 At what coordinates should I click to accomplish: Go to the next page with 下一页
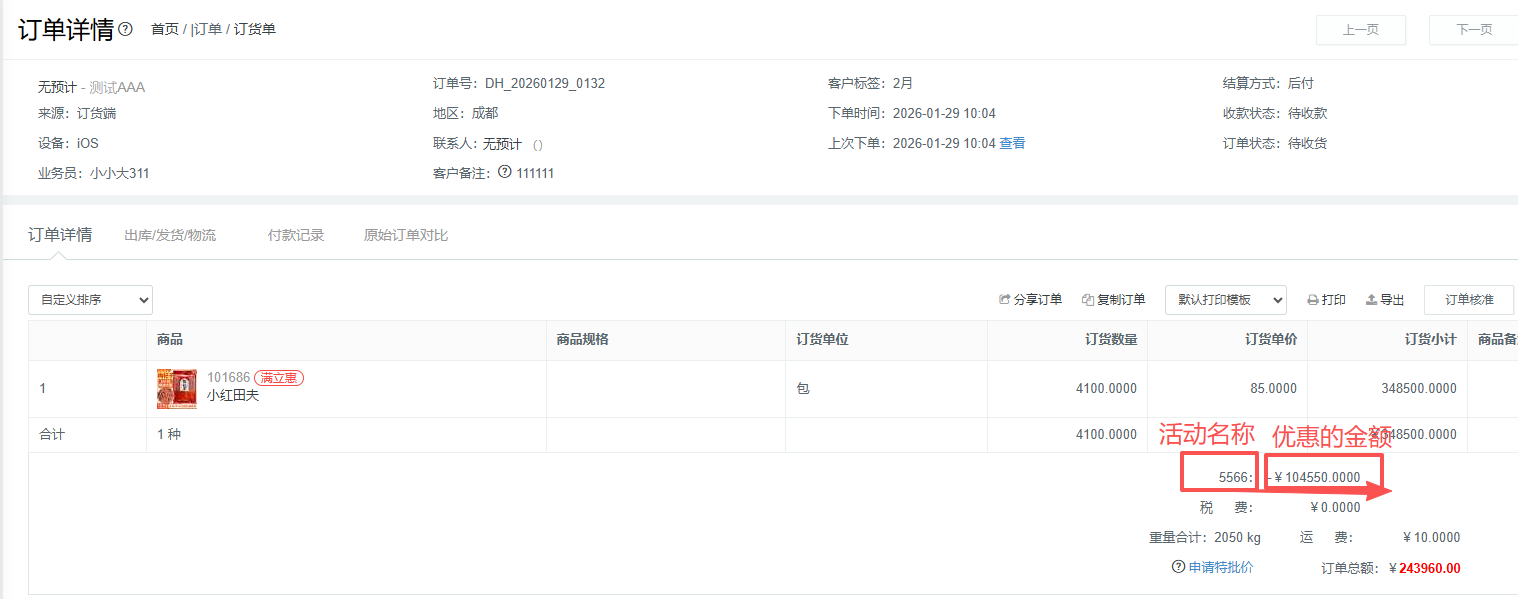pyautogui.click(x=1474, y=30)
